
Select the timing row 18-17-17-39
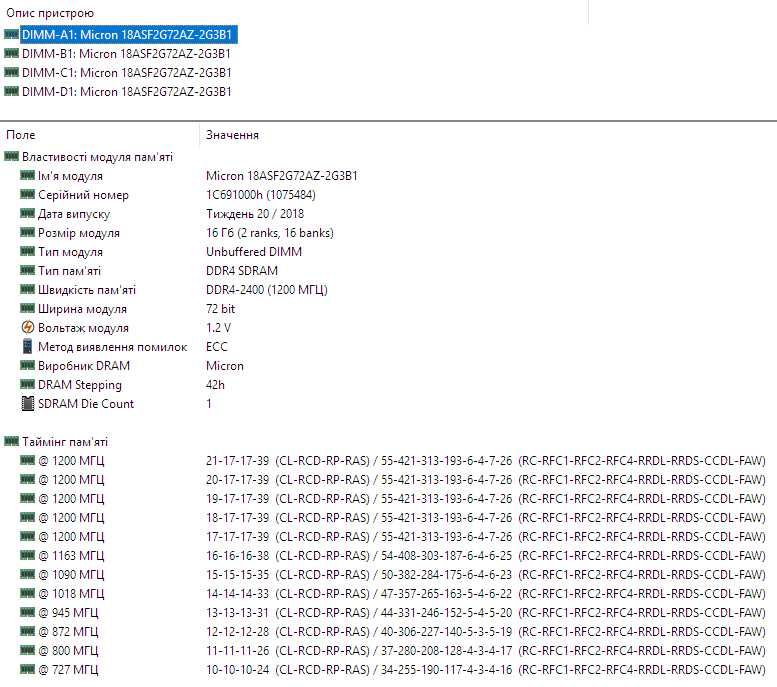click(x=392, y=518)
